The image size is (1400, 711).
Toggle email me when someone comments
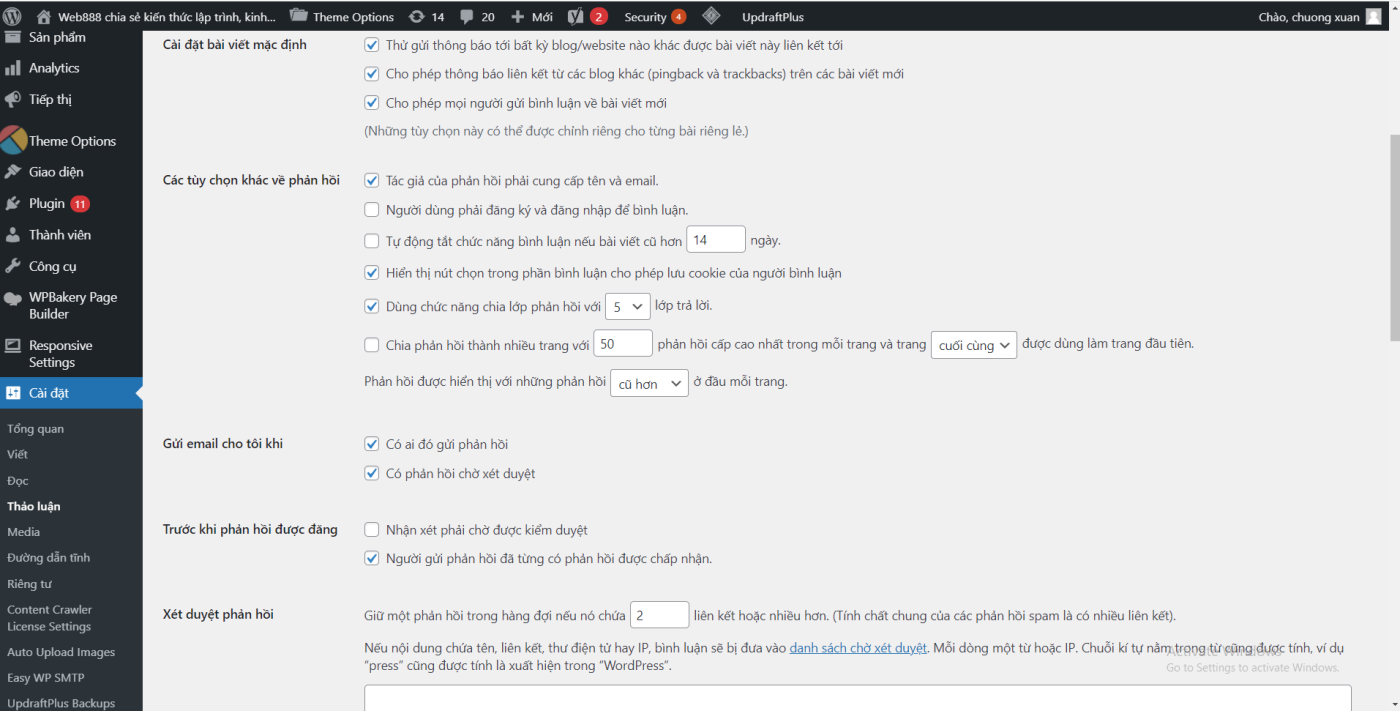372,444
